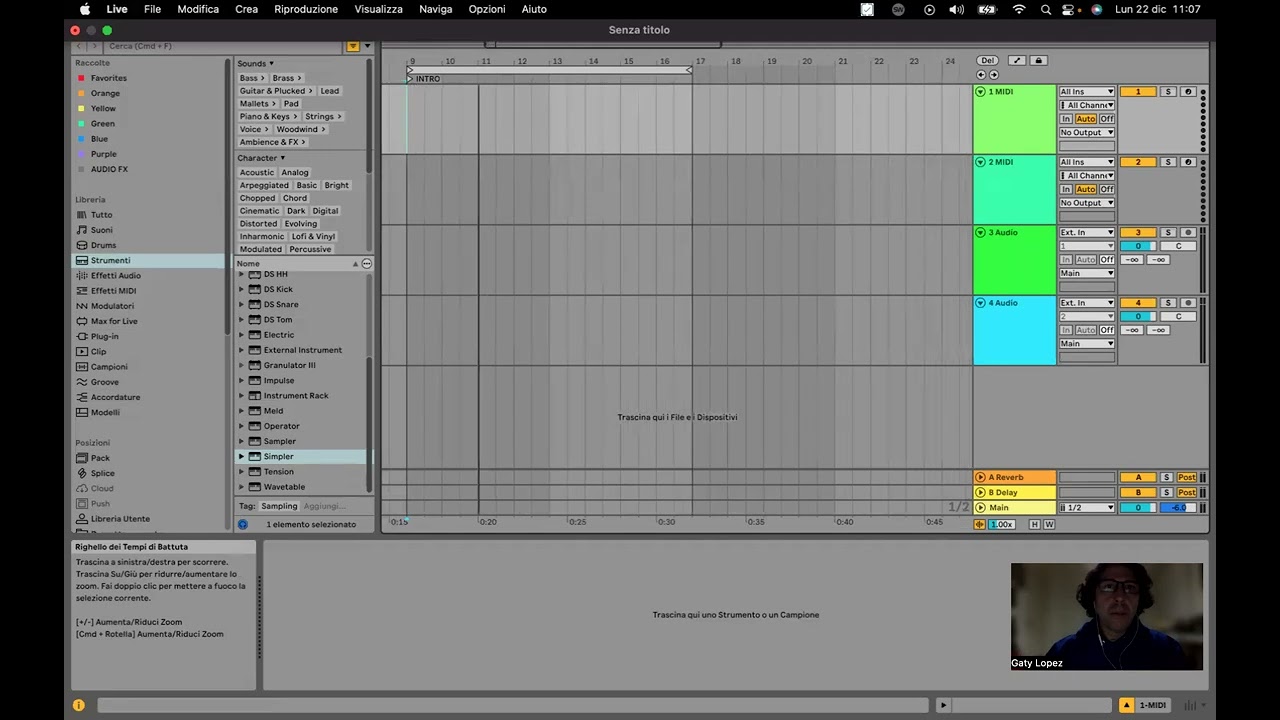Image resolution: width=1280 pixels, height=720 pixels.
Task: Open the File menu
Action: click(152, 9)
